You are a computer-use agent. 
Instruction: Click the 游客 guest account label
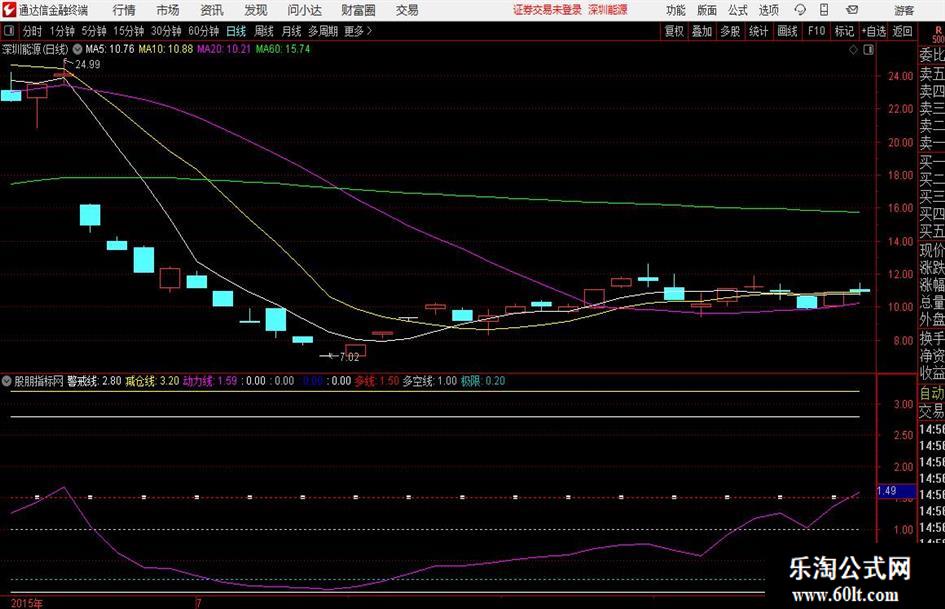coord(903,10)
